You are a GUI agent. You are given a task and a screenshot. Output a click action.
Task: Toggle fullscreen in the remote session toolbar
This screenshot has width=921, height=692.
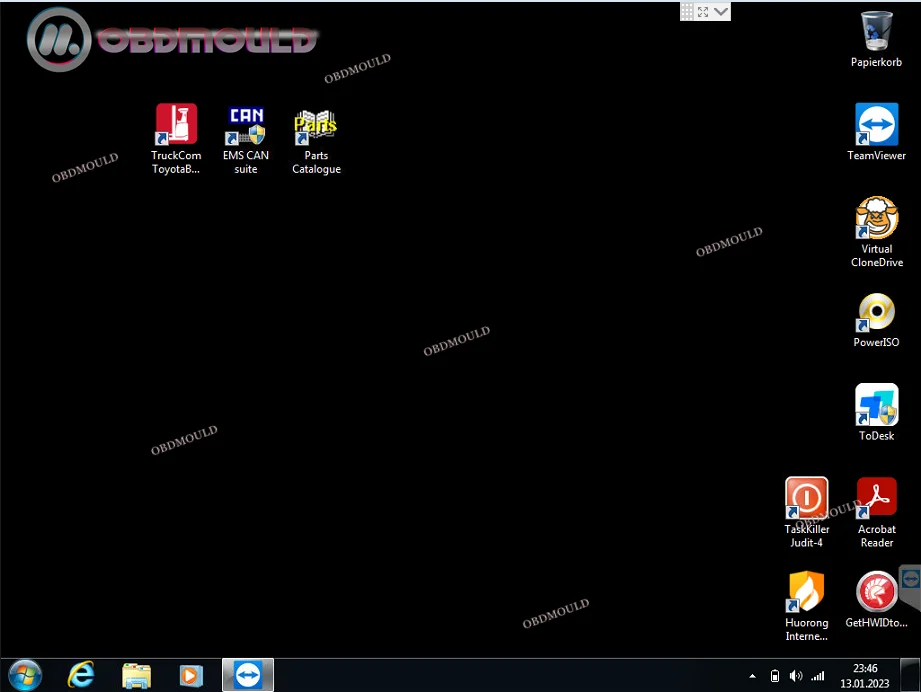point(703,12)
